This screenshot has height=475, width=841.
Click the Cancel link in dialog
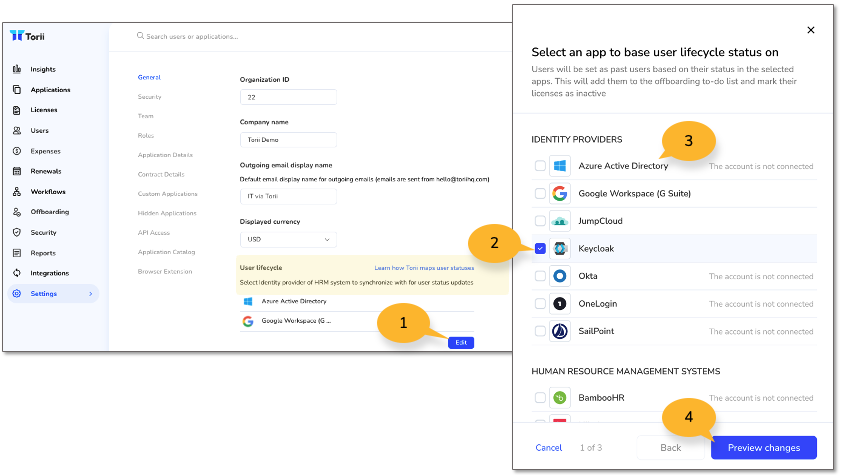[549, 448]
